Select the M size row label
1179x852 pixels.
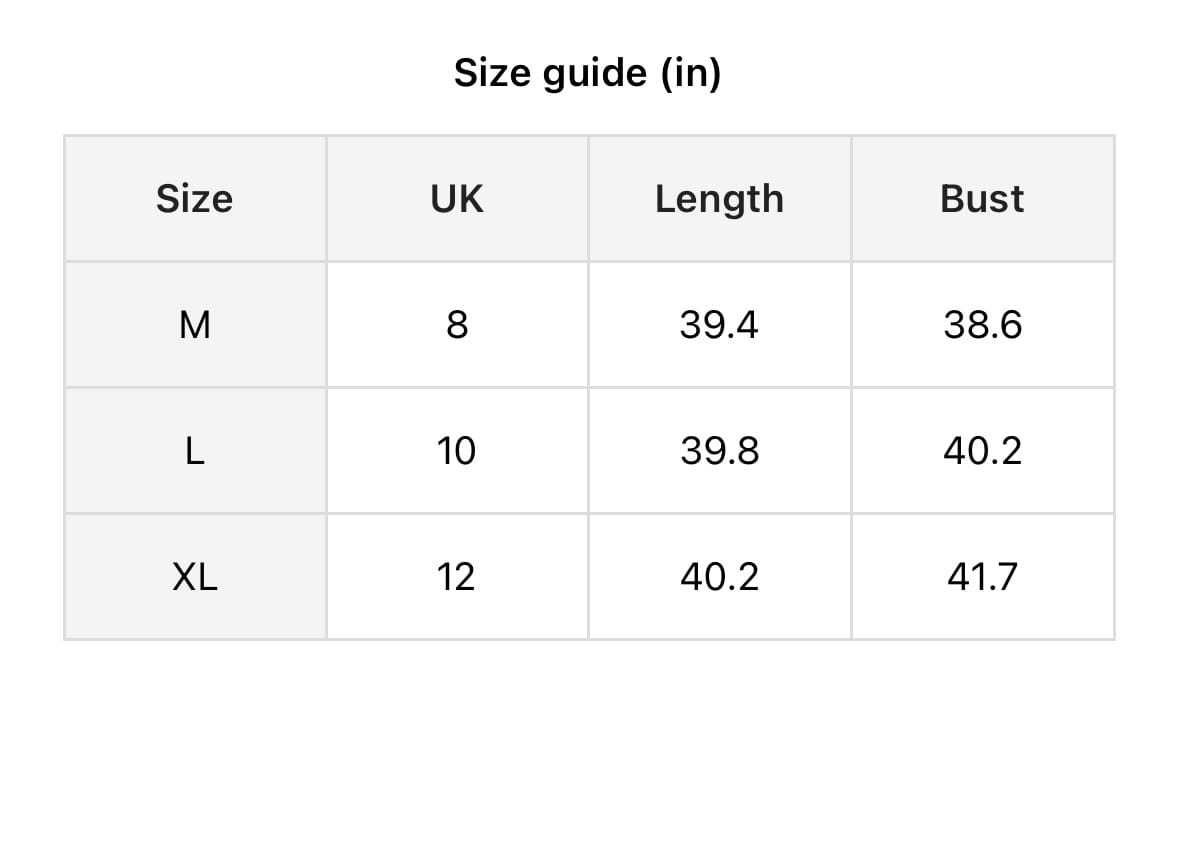[194, 325]
